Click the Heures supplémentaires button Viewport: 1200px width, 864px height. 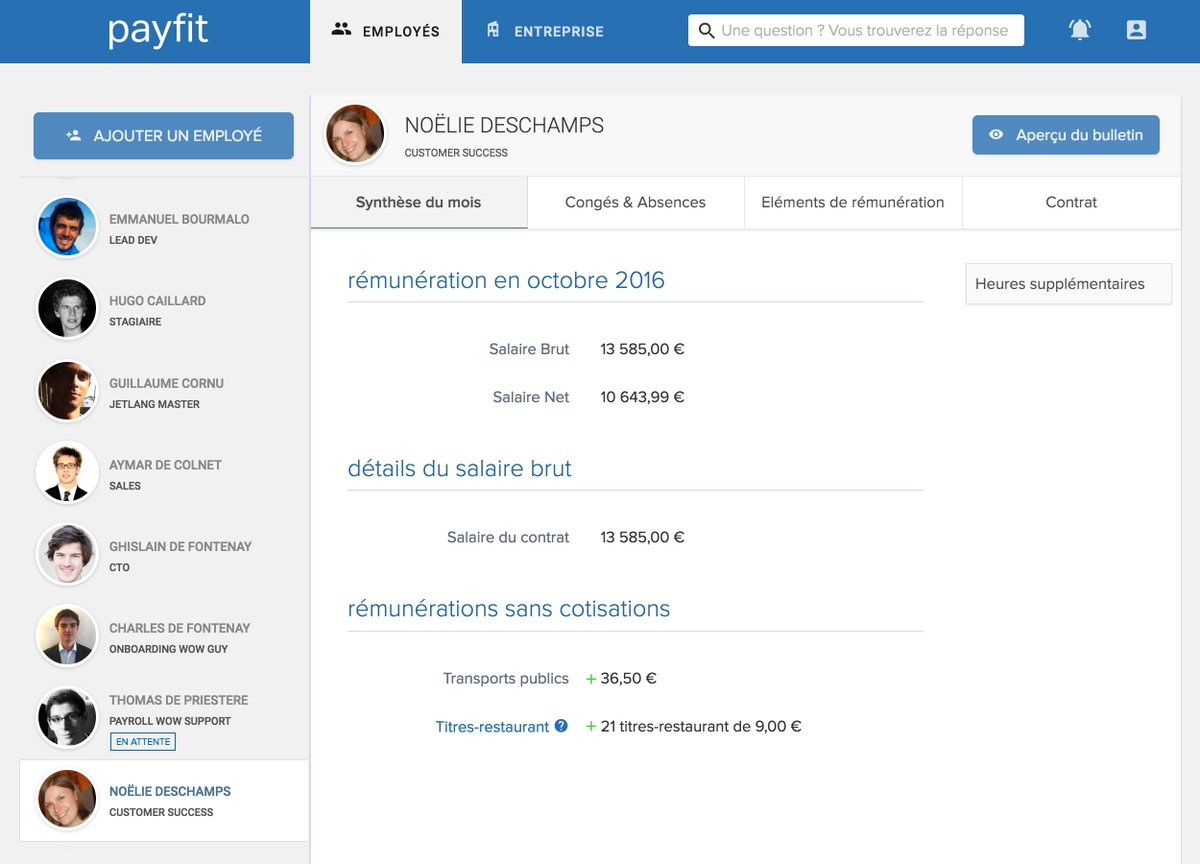pos(1069,284)
